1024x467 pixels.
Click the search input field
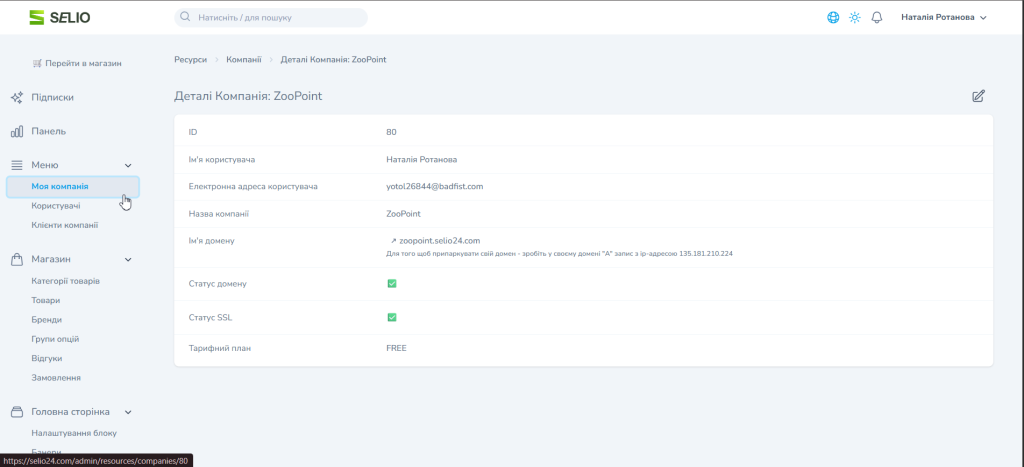pos(270,17)
